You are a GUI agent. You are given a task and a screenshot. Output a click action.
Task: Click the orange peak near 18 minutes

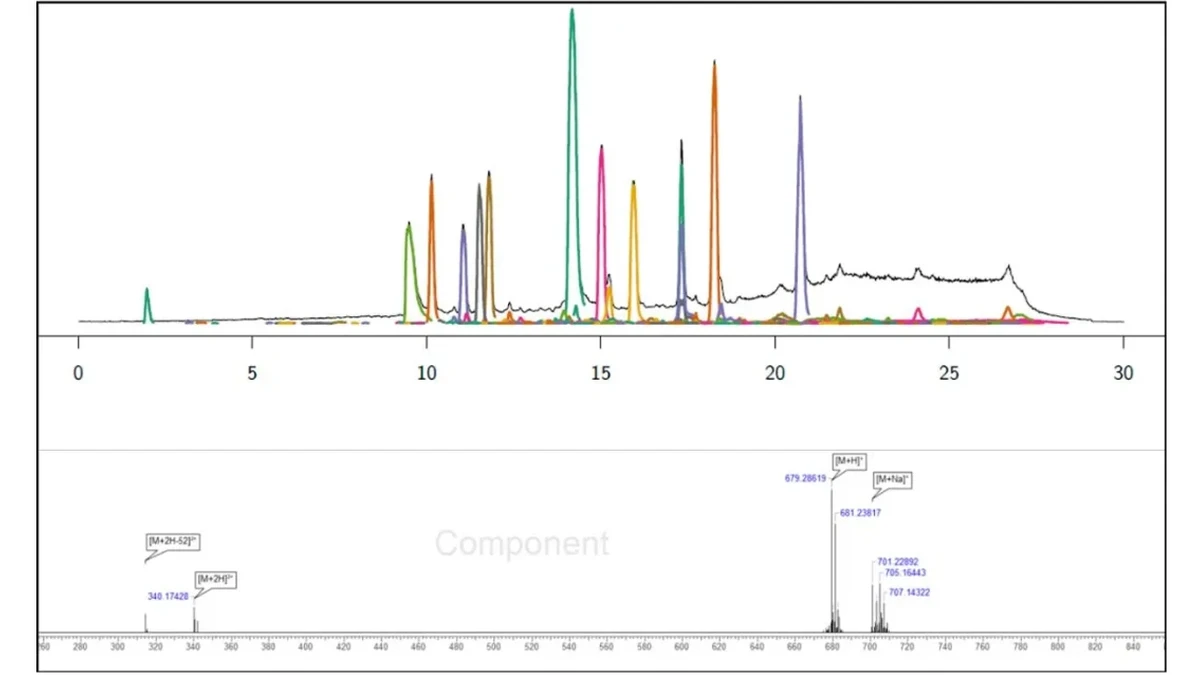click(714, 190)
